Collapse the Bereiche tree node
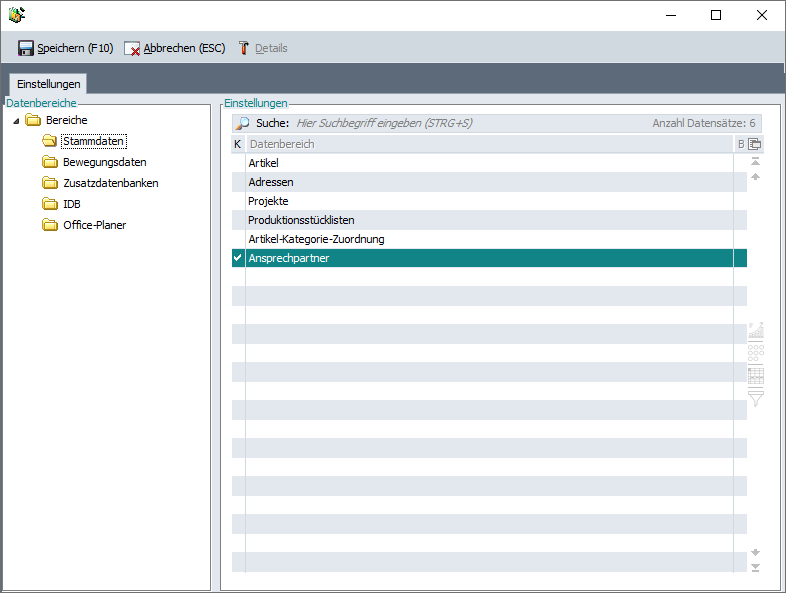The image size is (786, 593). (17, 121)
